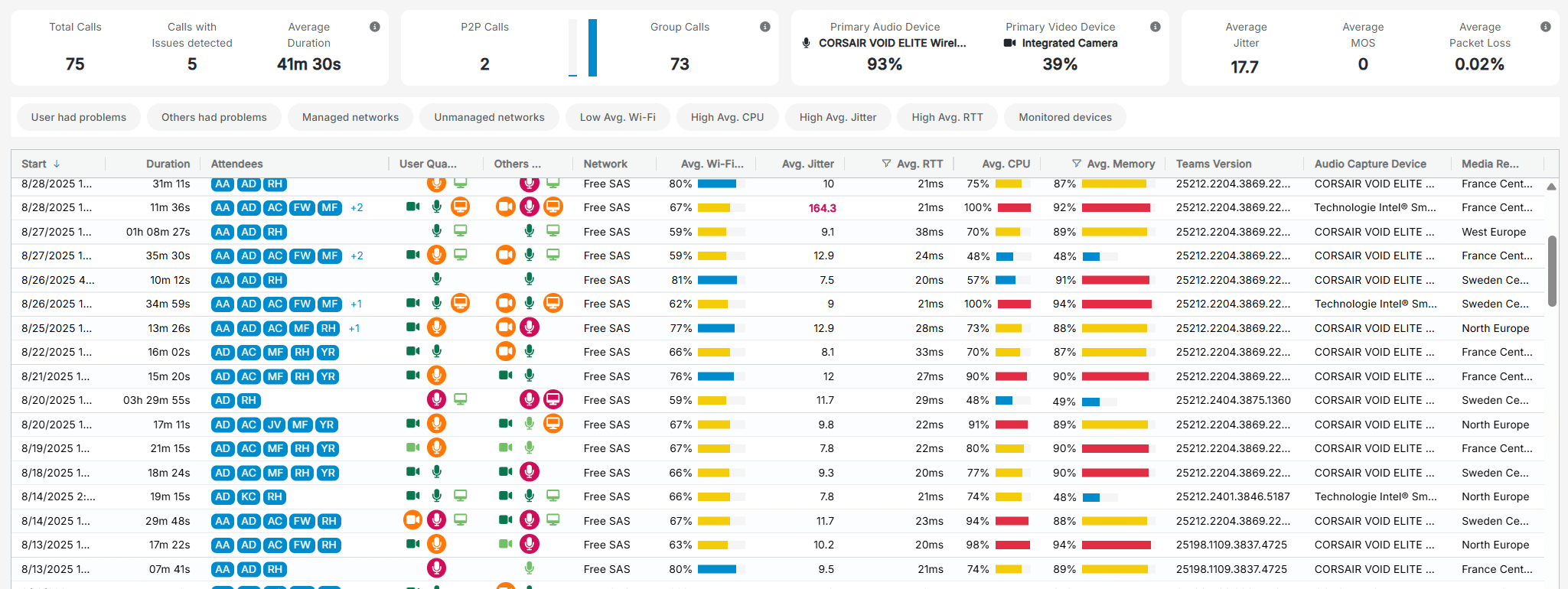Click red screen-share icon in 03h 29m 55s row

(553, 399)
